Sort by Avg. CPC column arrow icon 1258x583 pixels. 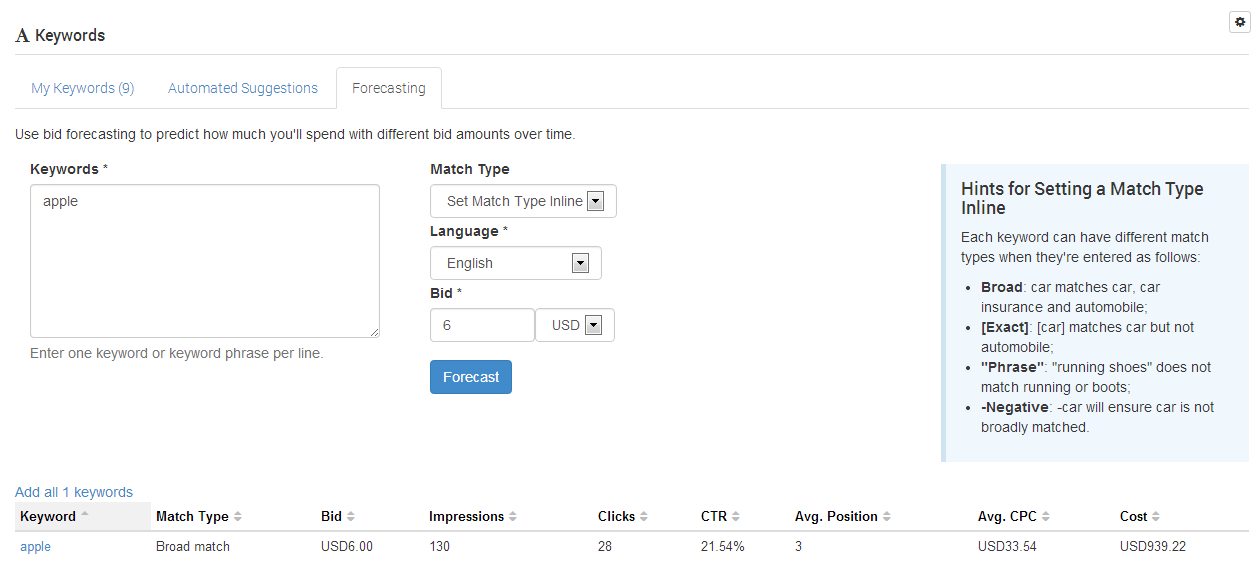click(x=1047, y=517)
